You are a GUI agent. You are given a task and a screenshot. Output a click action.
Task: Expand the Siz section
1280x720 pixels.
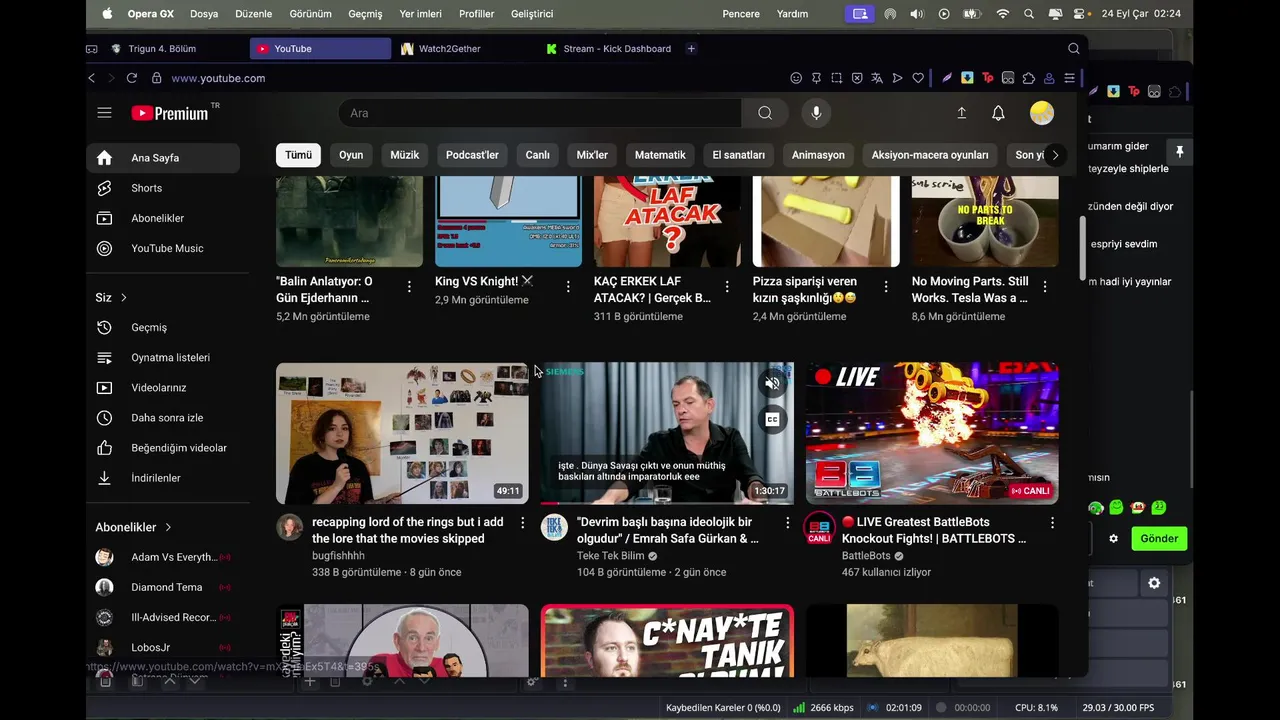coord(111,297)
